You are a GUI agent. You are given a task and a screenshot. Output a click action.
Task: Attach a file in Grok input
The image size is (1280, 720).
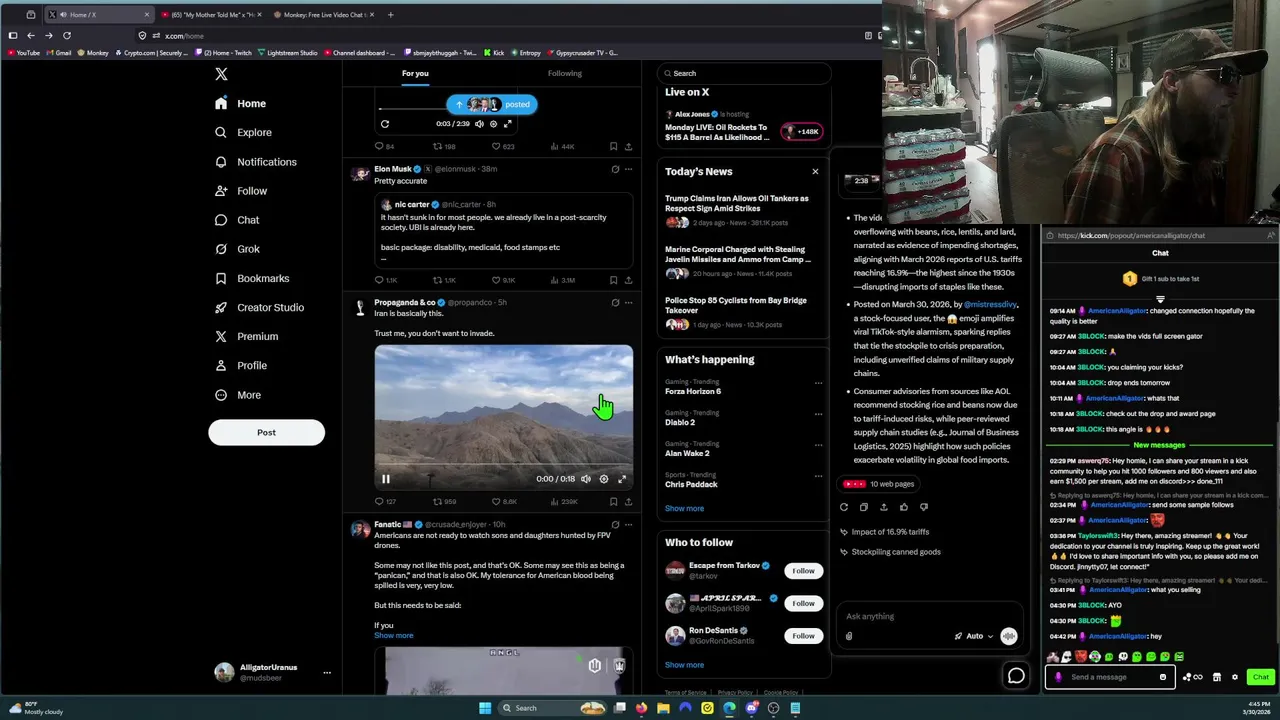point(849,636)
